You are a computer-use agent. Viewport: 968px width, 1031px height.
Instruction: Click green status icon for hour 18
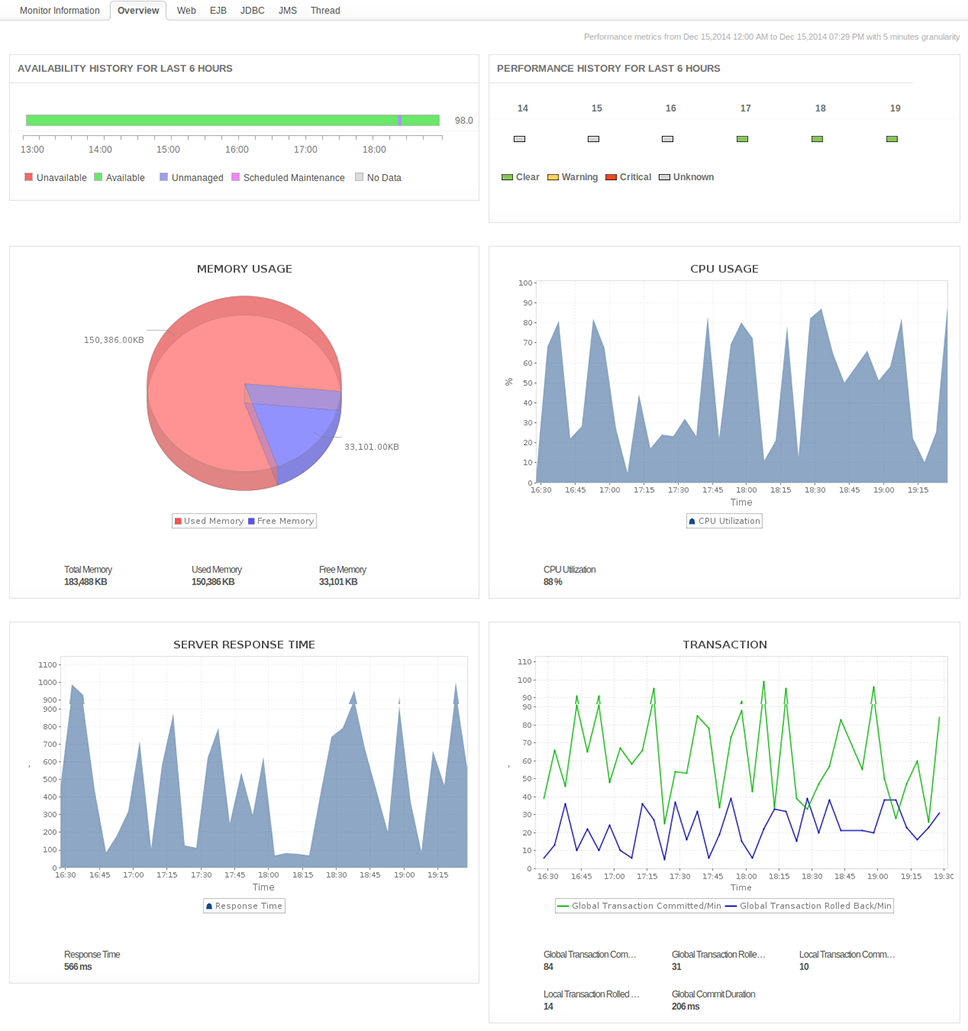click(817, 139)
